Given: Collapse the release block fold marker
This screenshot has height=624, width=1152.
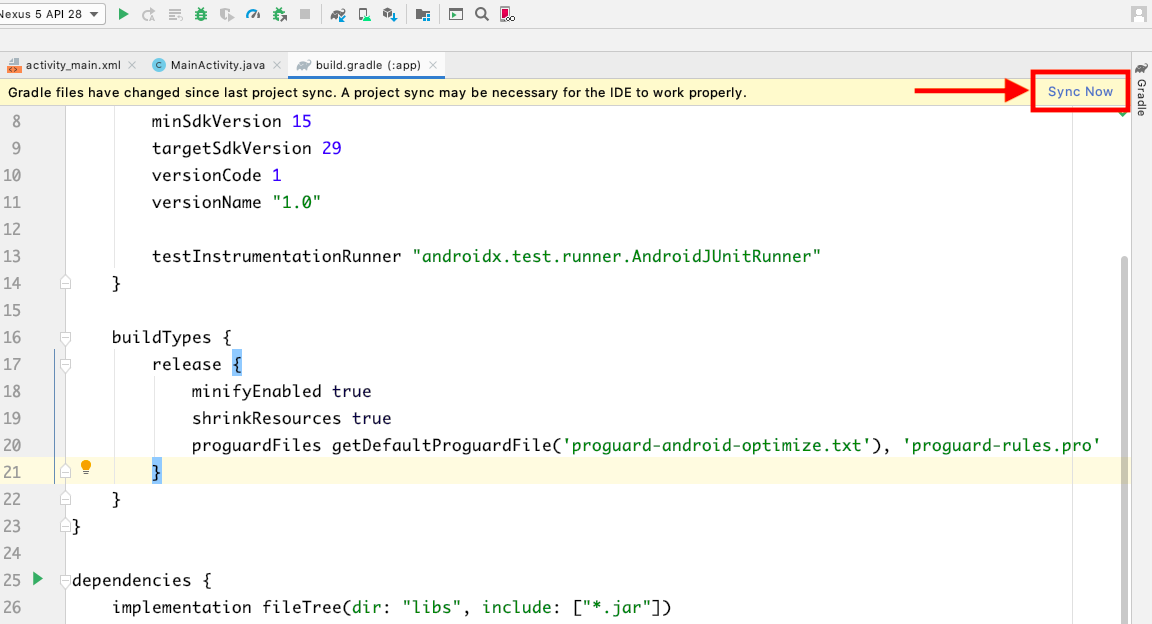Looking at the screenshot, I should tap(65, 365).
